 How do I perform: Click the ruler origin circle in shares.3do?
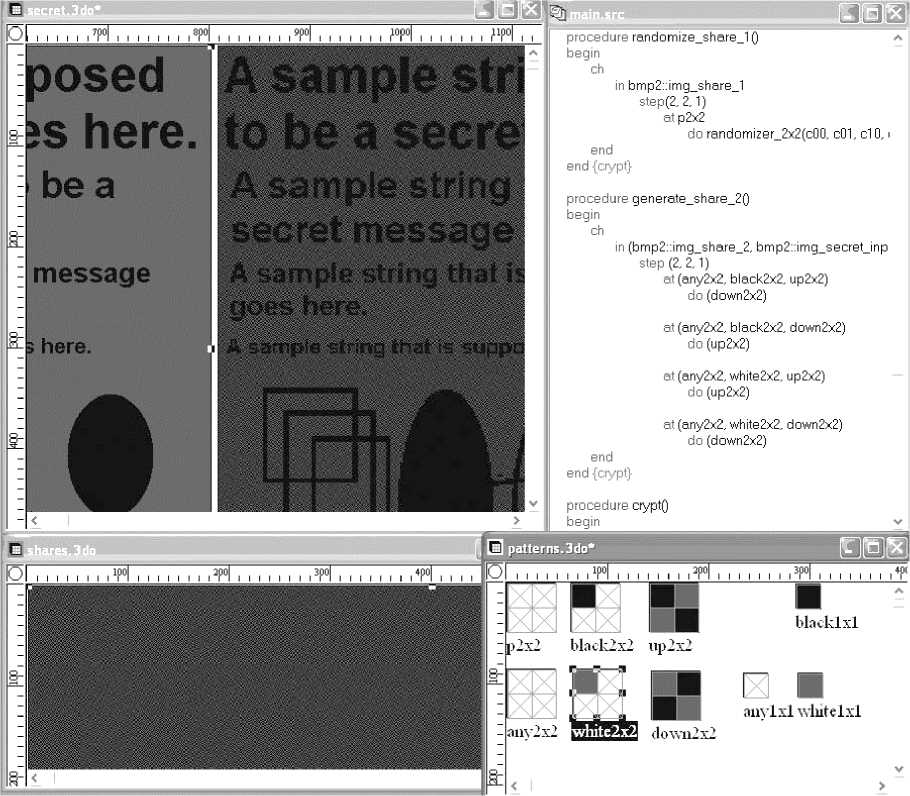16,573
